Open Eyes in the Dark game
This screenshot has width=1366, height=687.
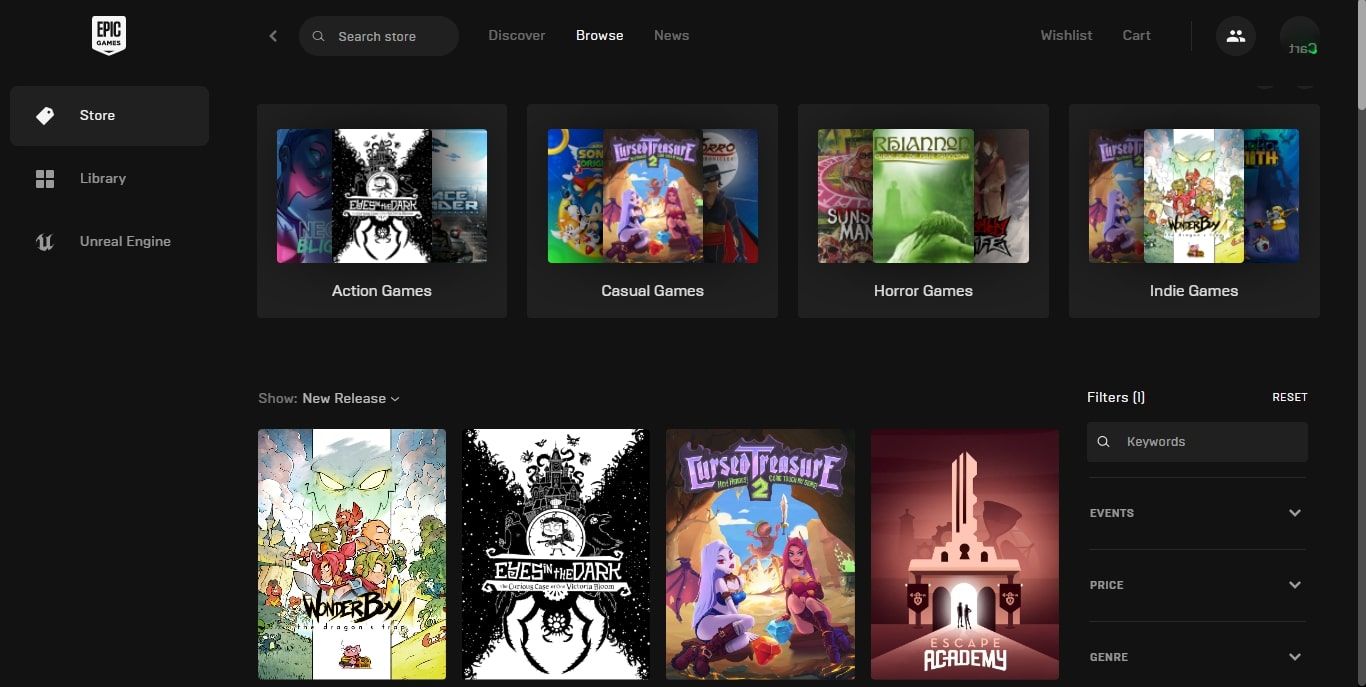coord(556,555)
